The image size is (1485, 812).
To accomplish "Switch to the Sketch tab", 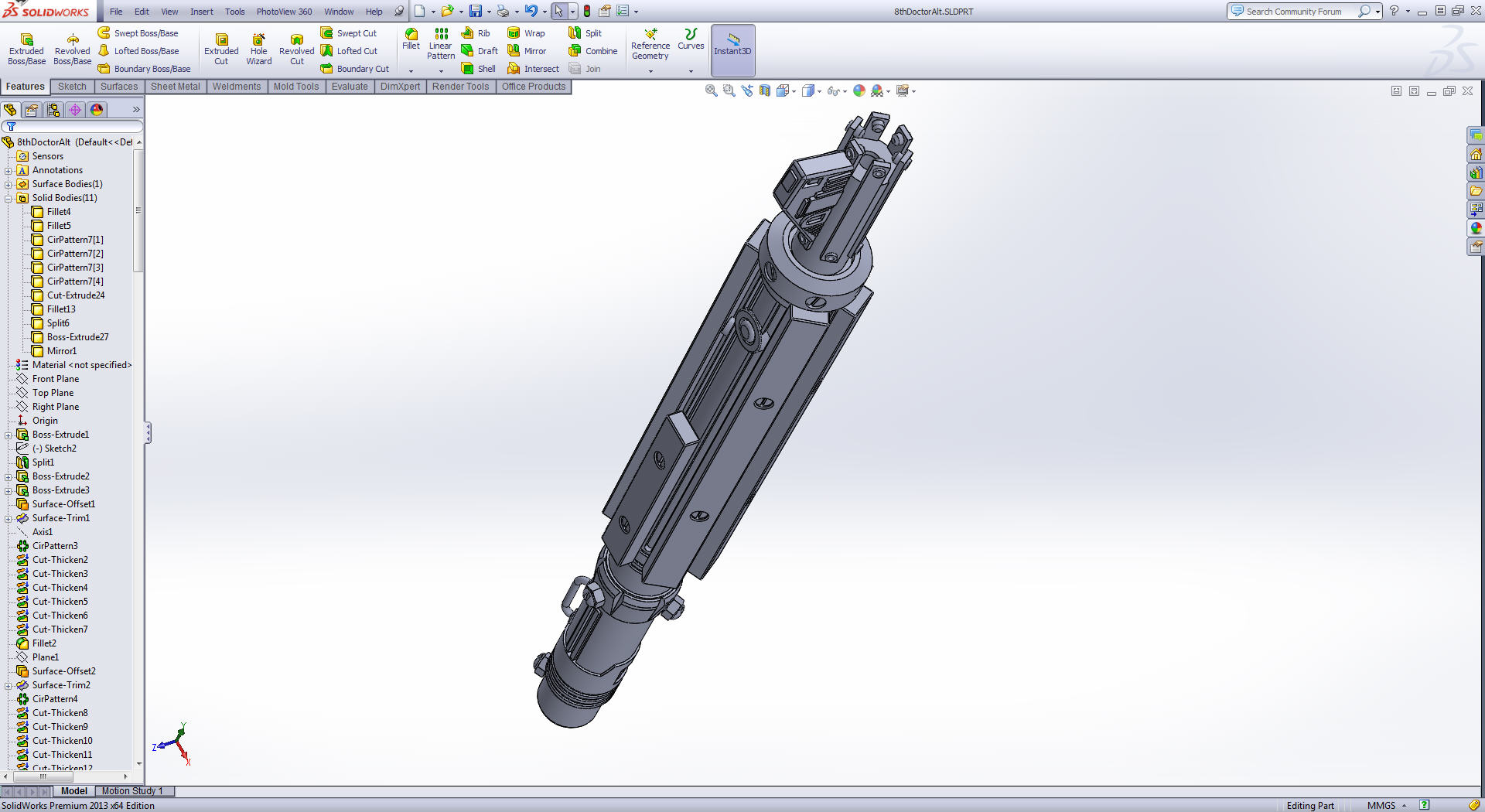I will (72, 87).
